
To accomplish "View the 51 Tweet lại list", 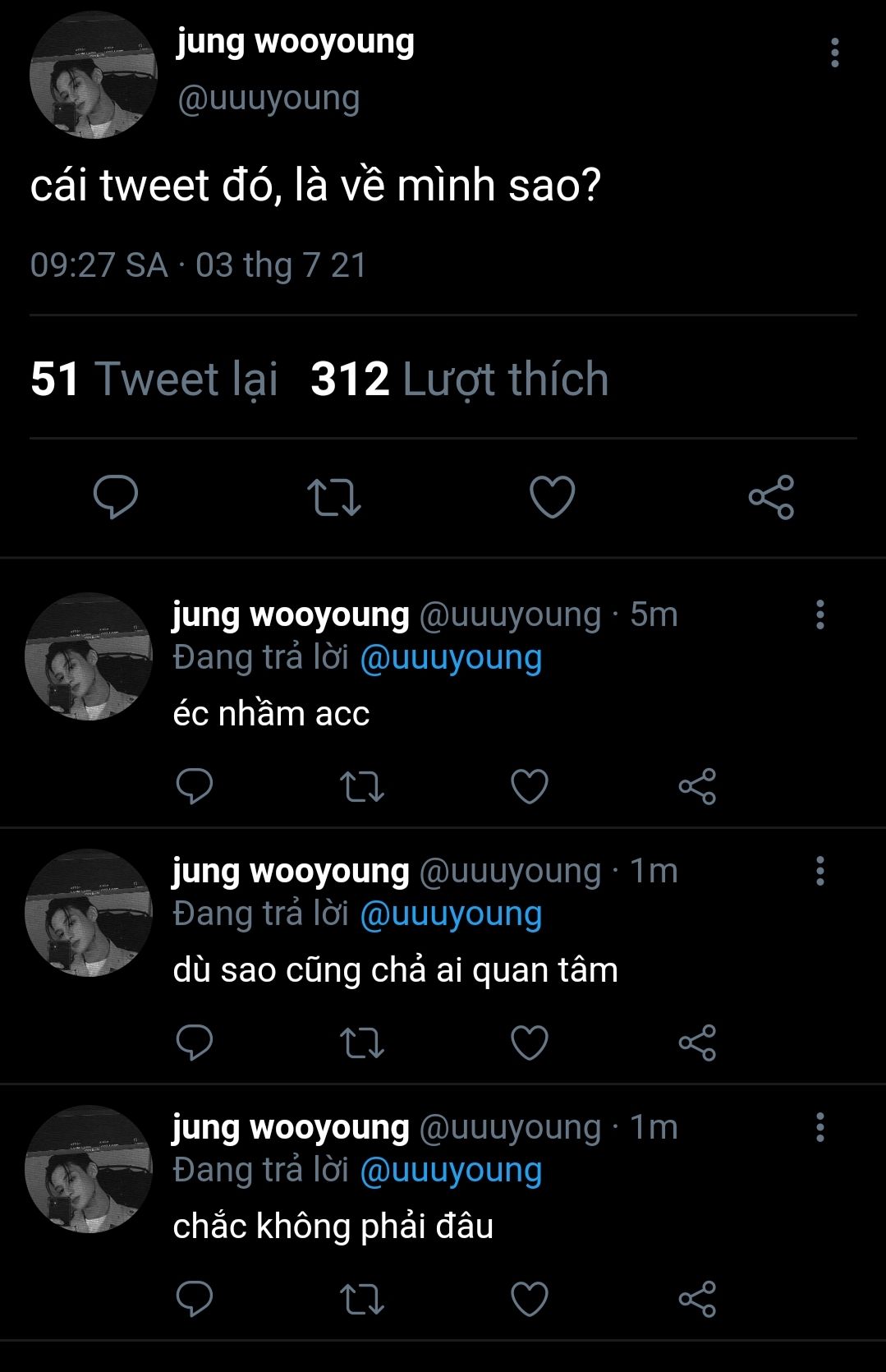I will [154, 379].
